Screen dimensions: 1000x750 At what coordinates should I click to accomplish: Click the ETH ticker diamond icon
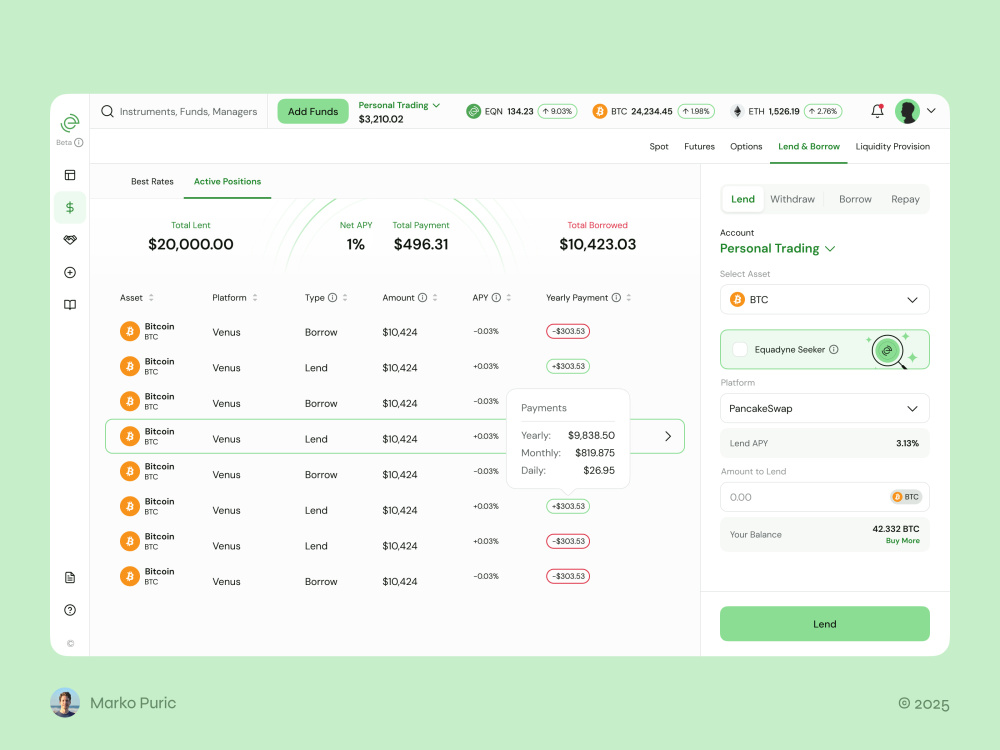tap(737, 111)
